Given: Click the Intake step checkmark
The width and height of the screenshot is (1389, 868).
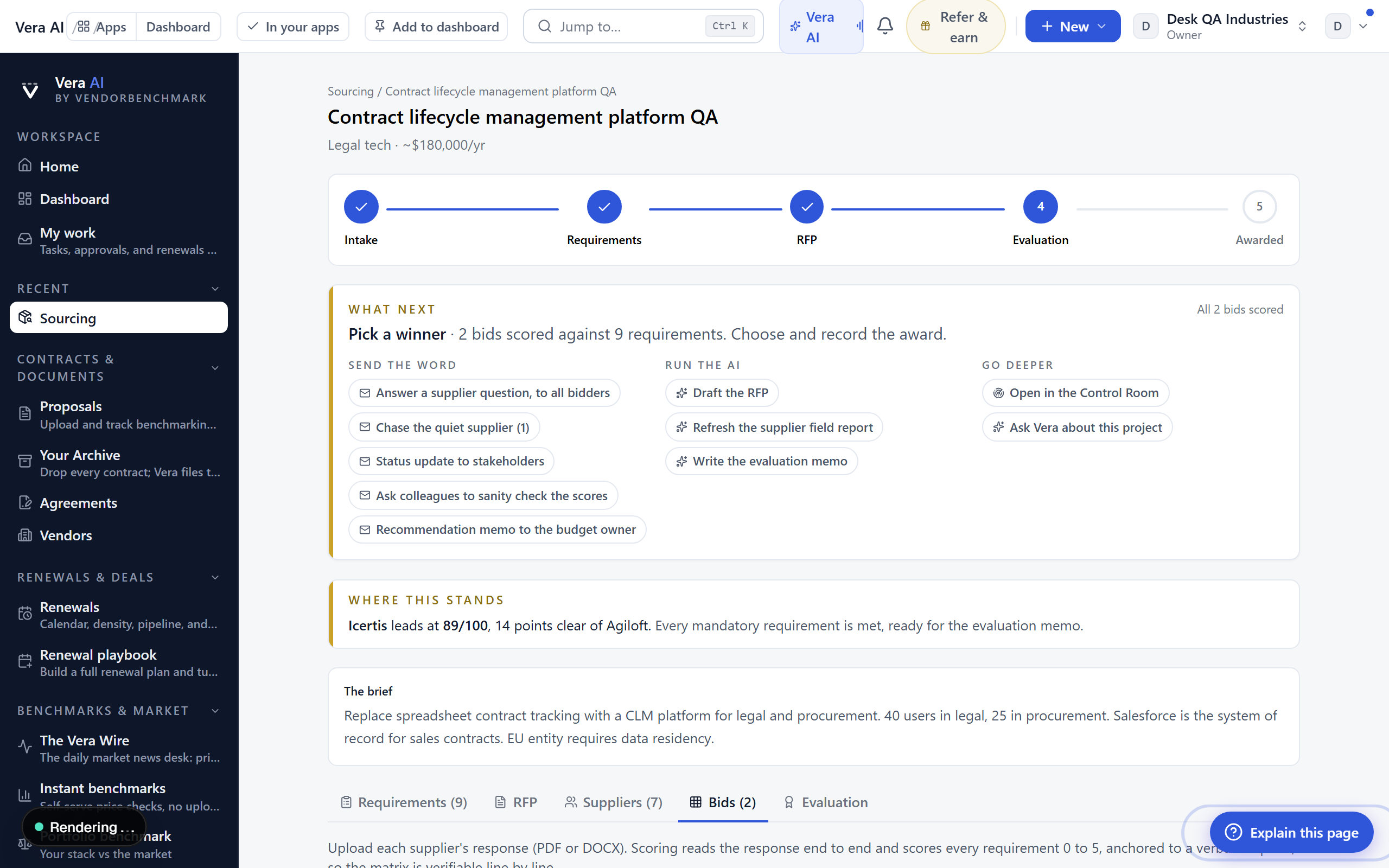Looking at the screenshot, I should 361,207.
